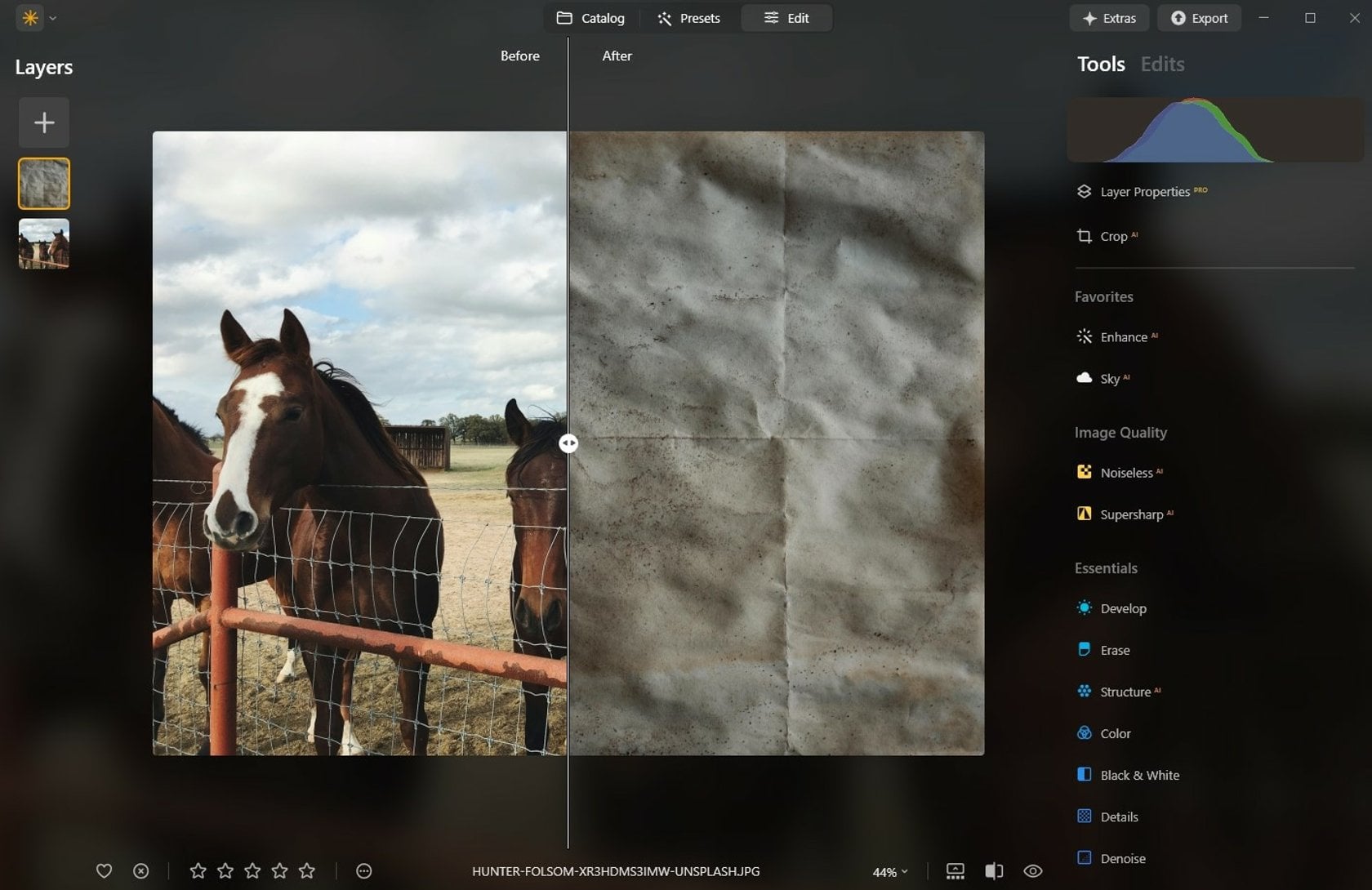The height and width of the screenshot is (890, 1372).
Task: Select the Sky AI tool
Action: (1111, 378)
